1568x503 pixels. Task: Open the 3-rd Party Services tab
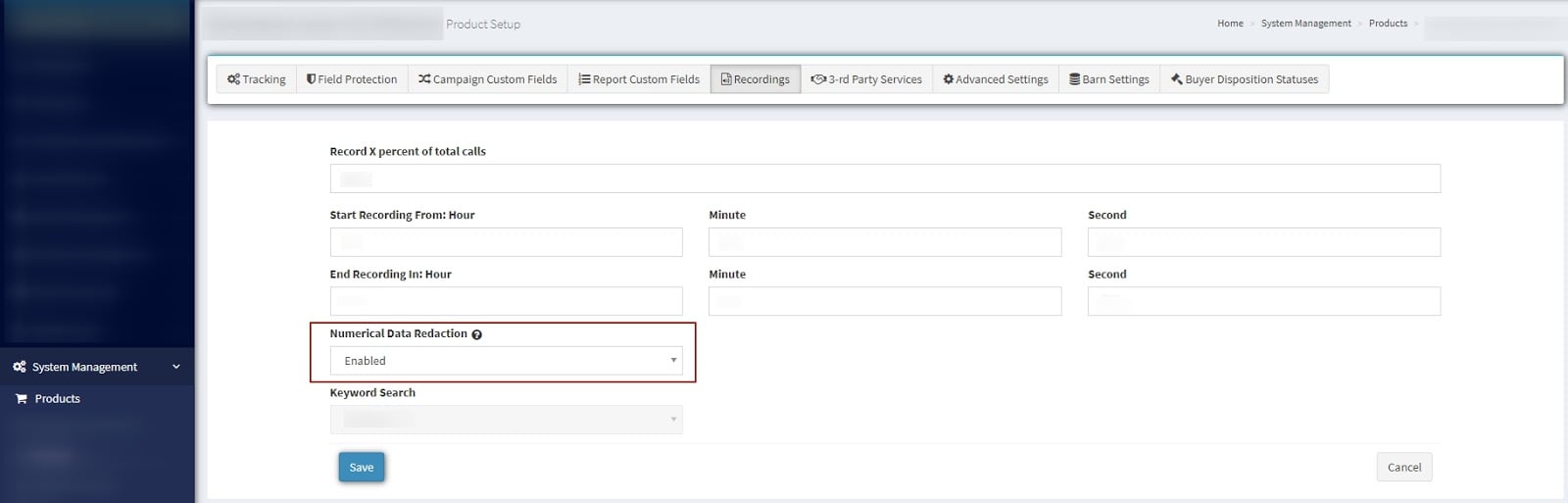tap(866, 79)
